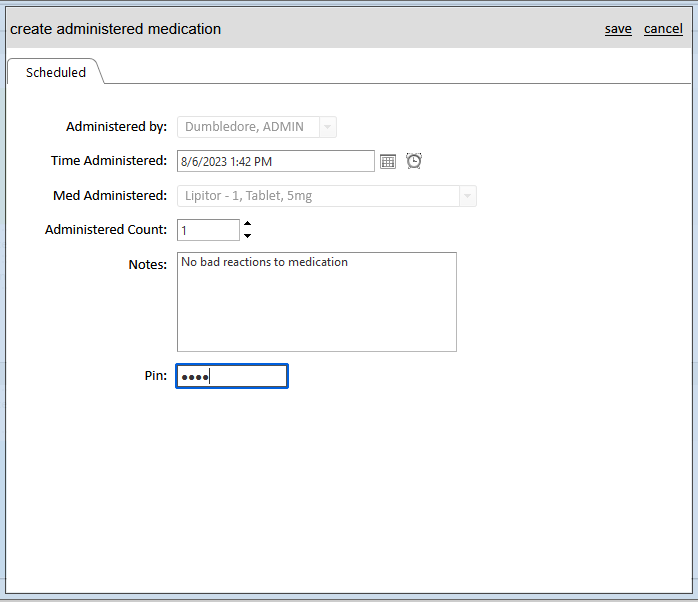Image resolution: width=698 pixels, height=602 pixels.
Task: Cancel the administered medication dialog
Action: [x=663, y=29]
